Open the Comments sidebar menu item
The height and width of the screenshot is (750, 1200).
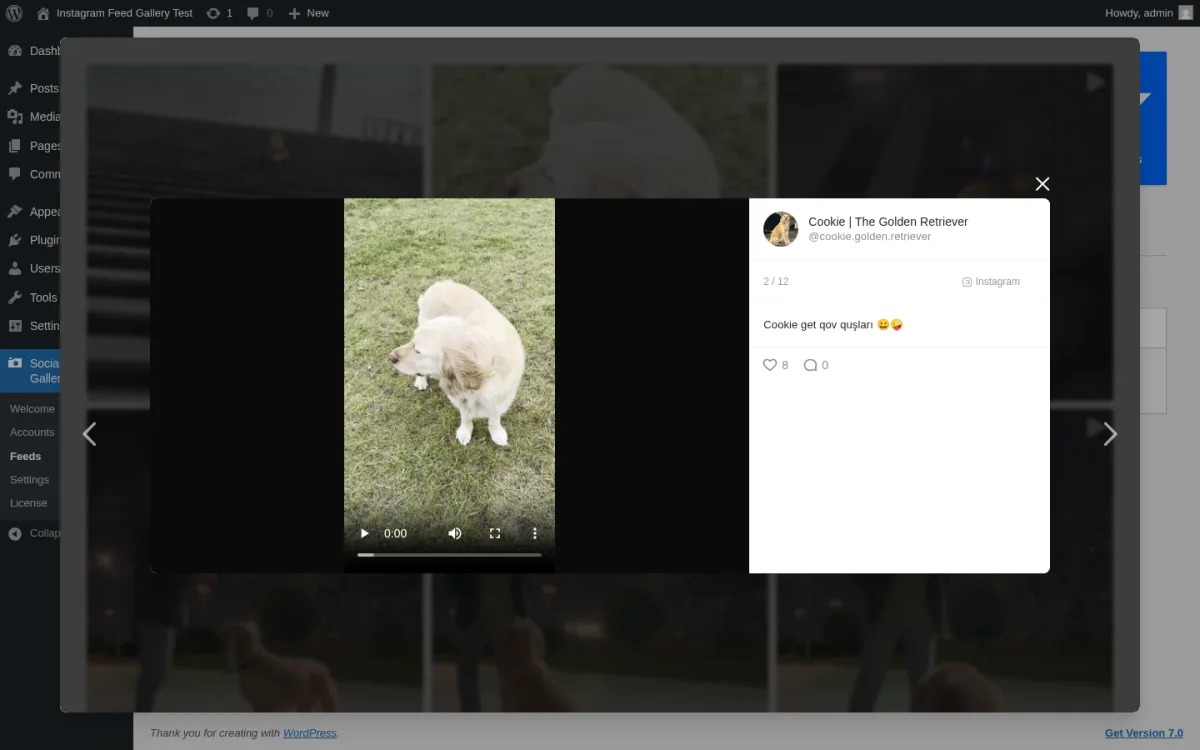click(30, 174)
